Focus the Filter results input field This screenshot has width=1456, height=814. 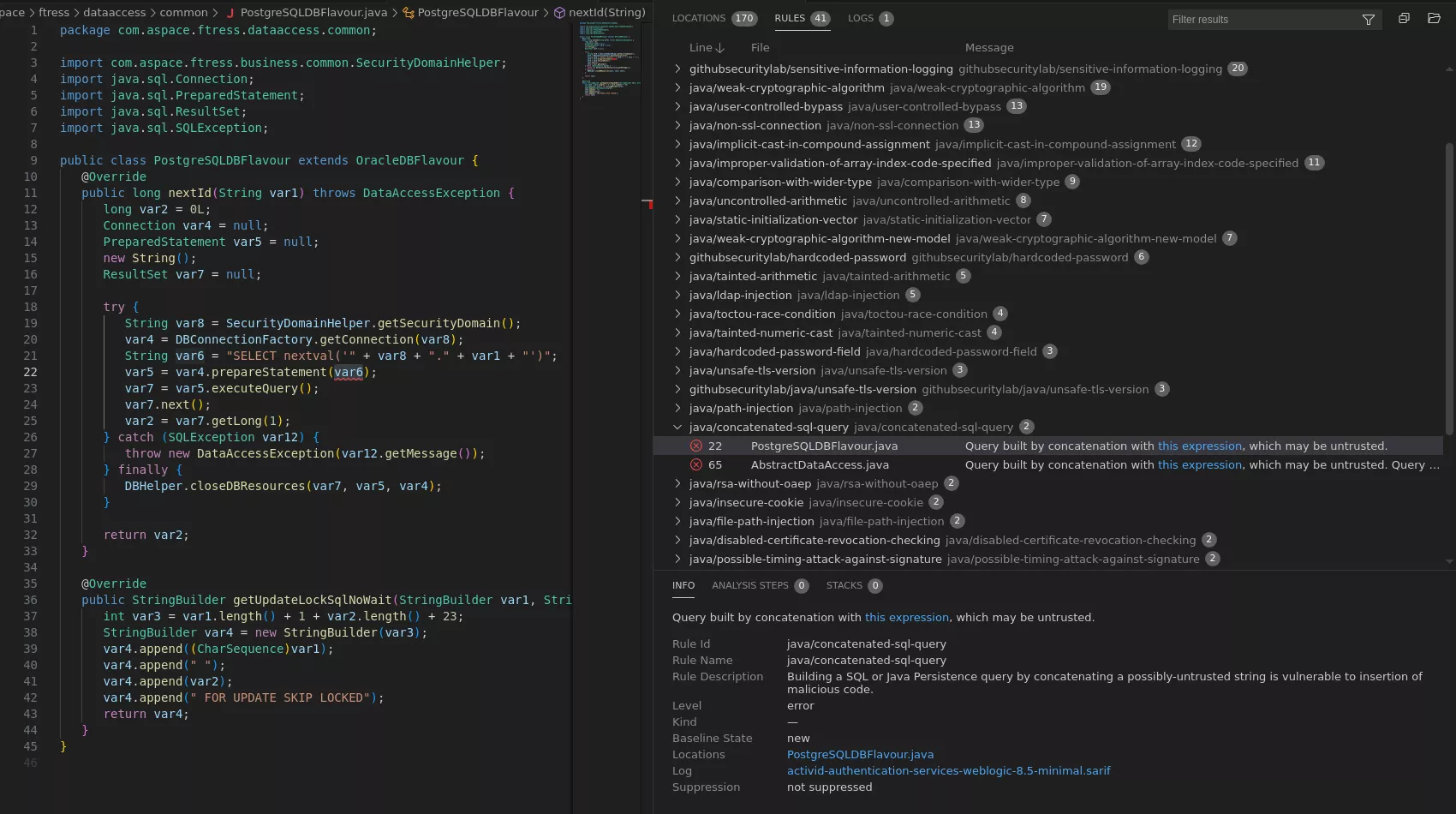pos(1259,20)
